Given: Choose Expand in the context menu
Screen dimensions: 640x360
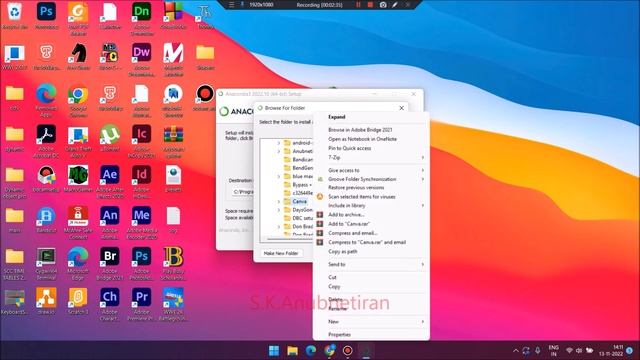Looking at the screenshot, I should (371, 117).
